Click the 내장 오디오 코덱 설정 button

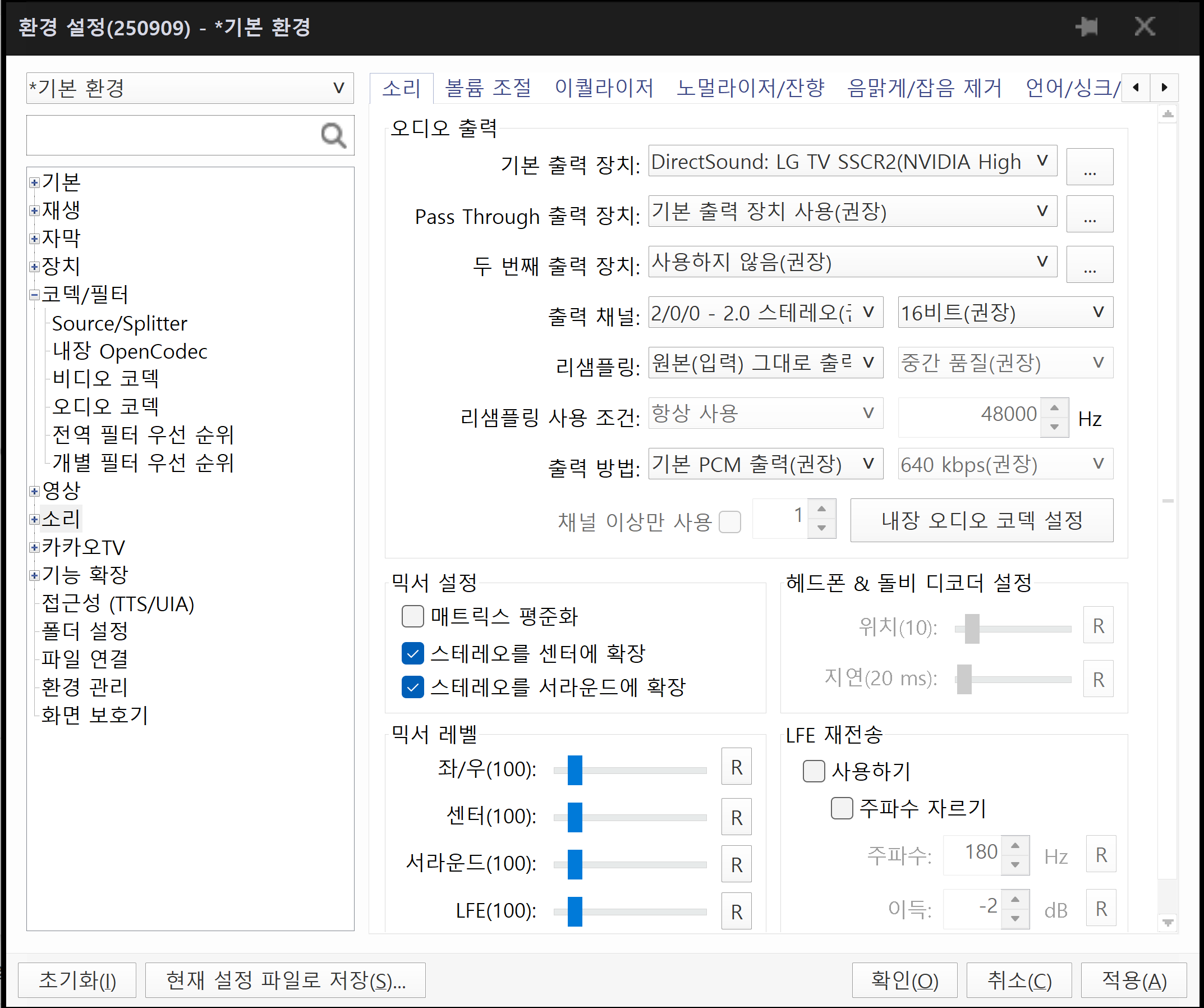tap(982, 520)
